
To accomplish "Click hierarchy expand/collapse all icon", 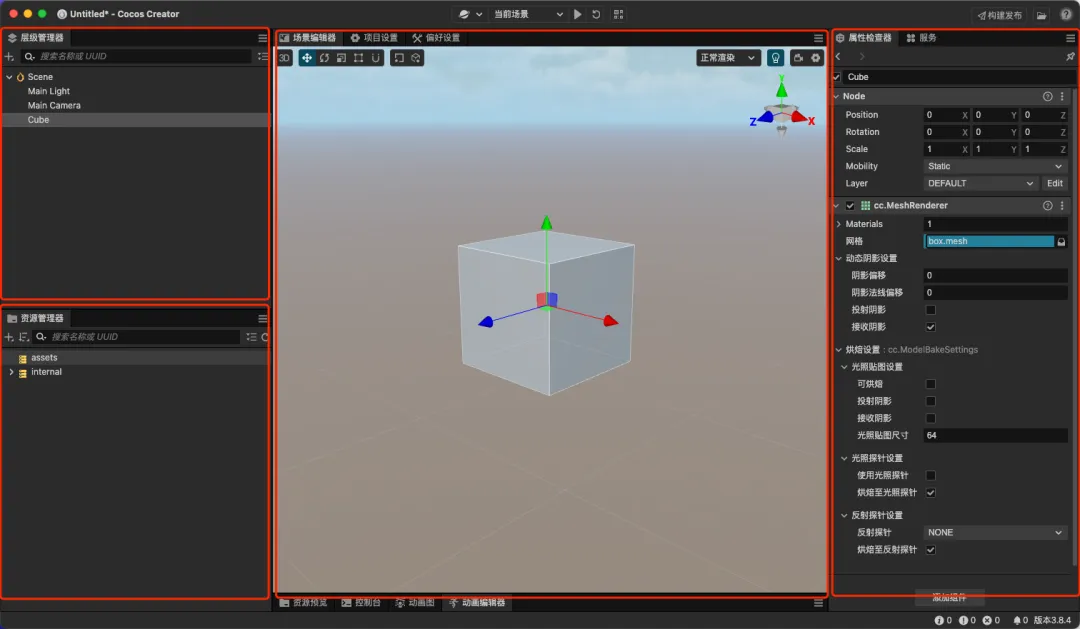I will [262, 56].
